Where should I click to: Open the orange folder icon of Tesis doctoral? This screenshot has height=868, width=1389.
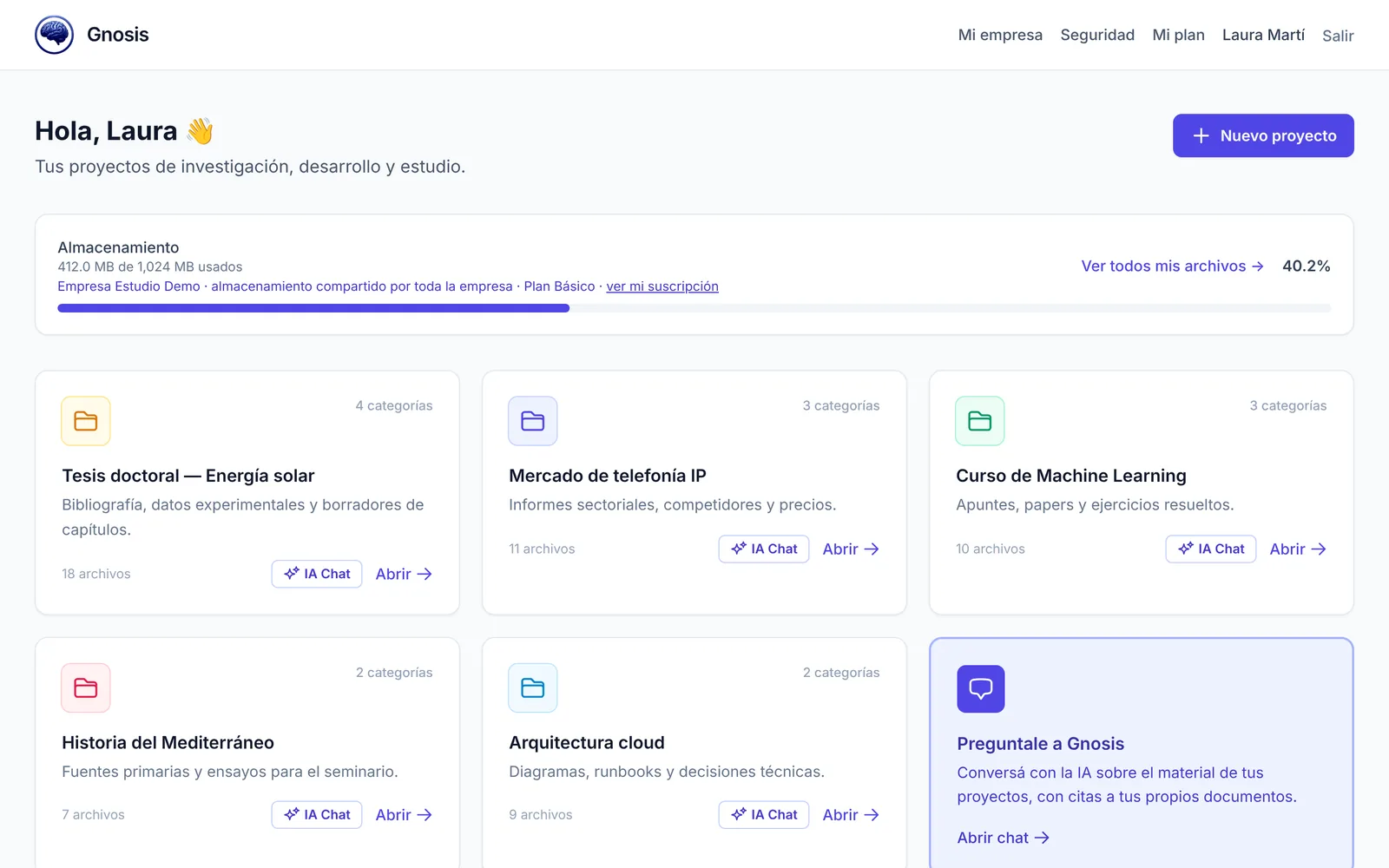tap(86, 421)
